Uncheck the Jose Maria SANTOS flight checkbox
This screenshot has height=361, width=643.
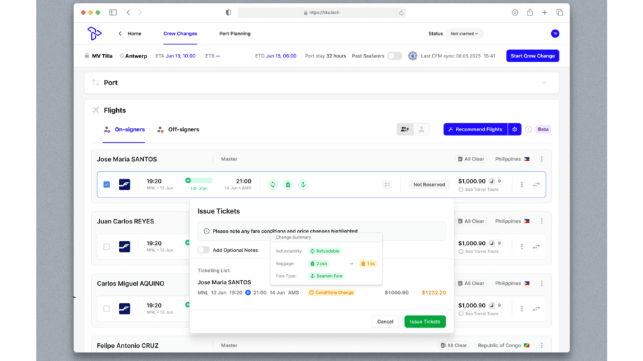pyautogui.click(x=107, y=185)
